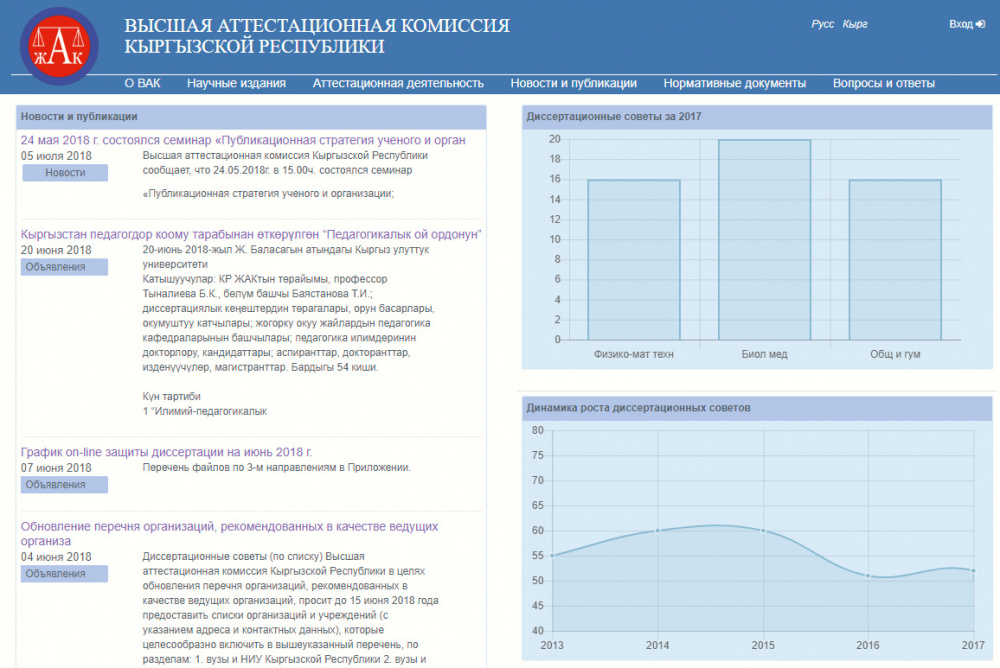Click the date 07 июня 2018

coord(56,468)
